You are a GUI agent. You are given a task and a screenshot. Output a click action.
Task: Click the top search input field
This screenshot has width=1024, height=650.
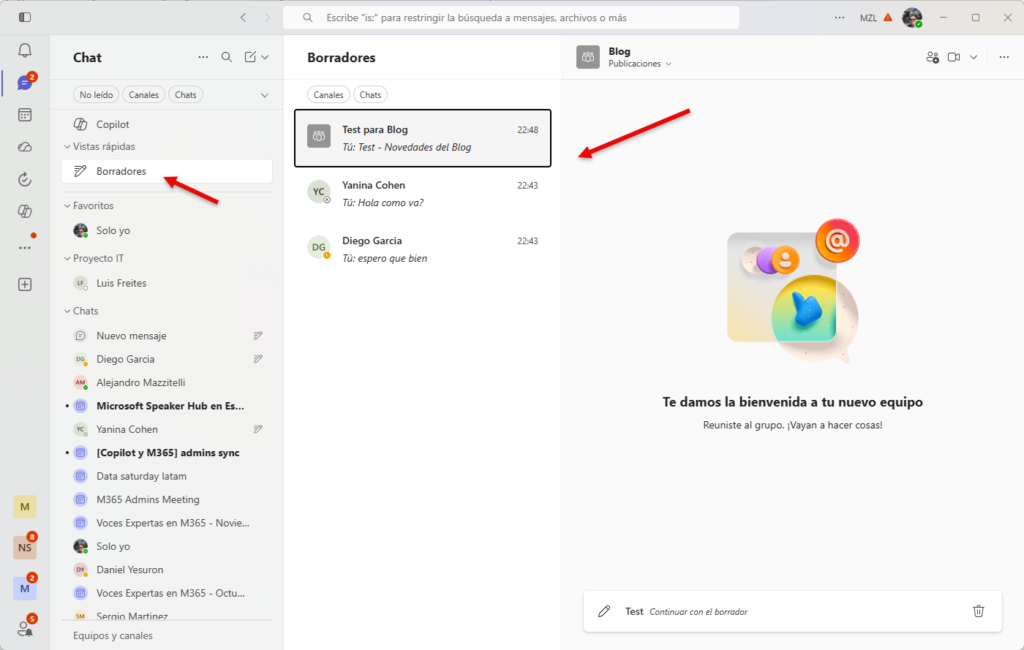[x=511, y=18]
